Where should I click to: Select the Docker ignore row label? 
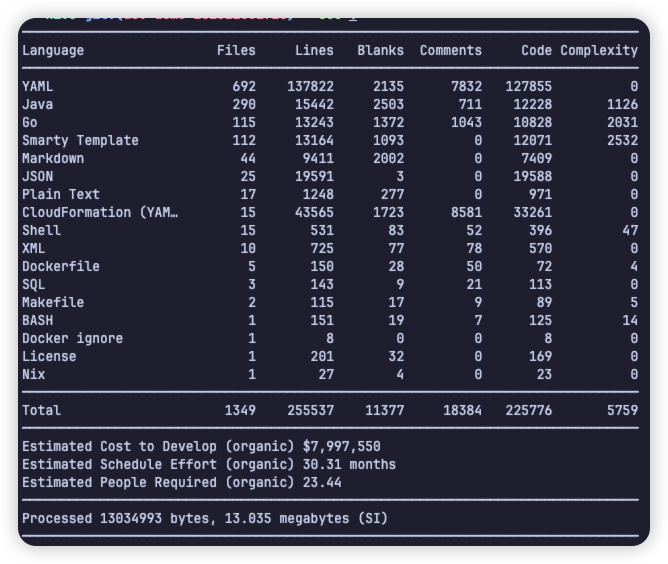point(72,339)
